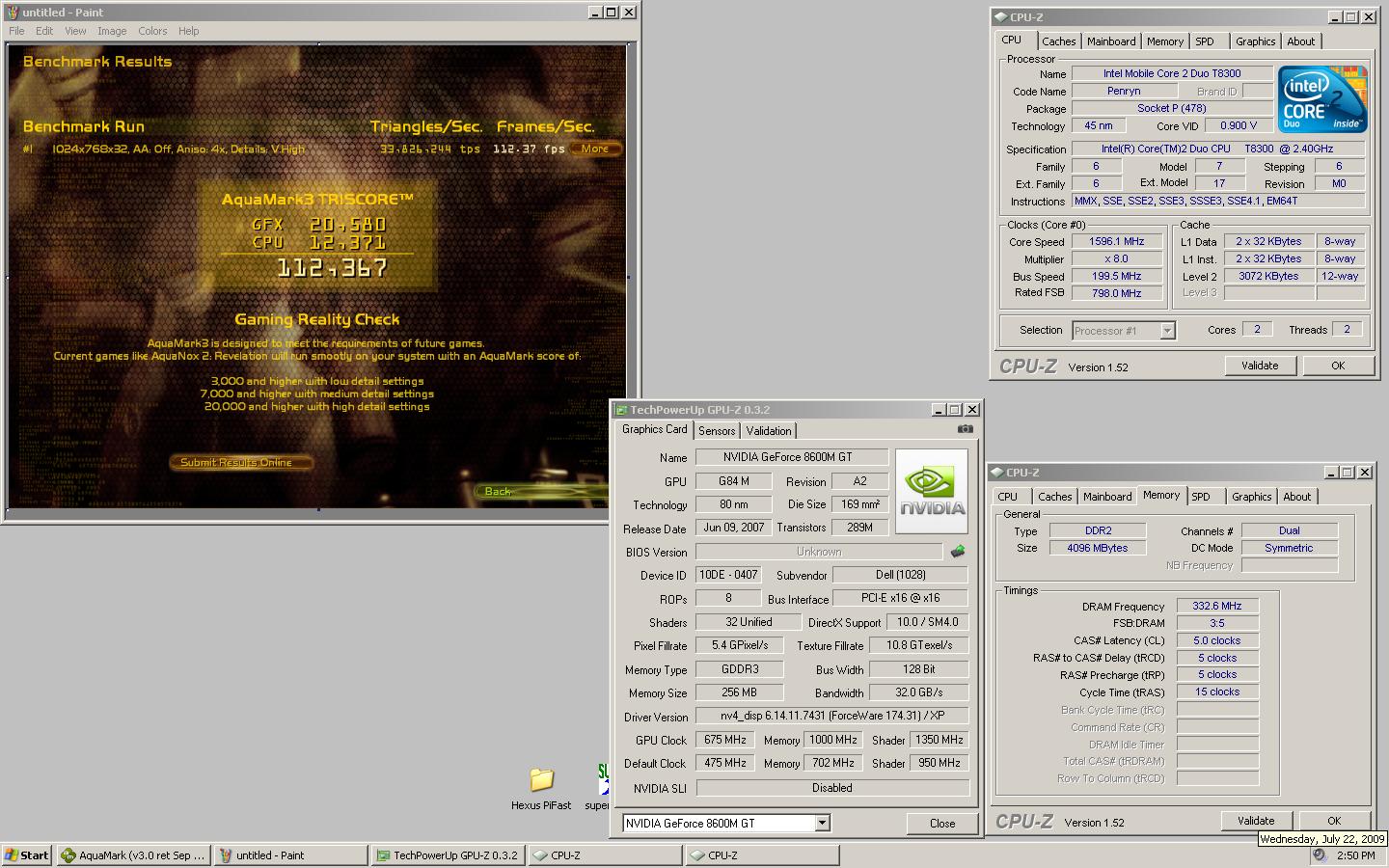Open the Hexus PiFast folder on the desktop

tap(541, 788)
